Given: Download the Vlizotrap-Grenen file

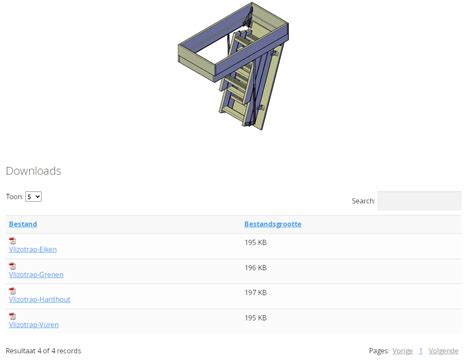Looking at the screenshot, I should [x=36, y=275].
